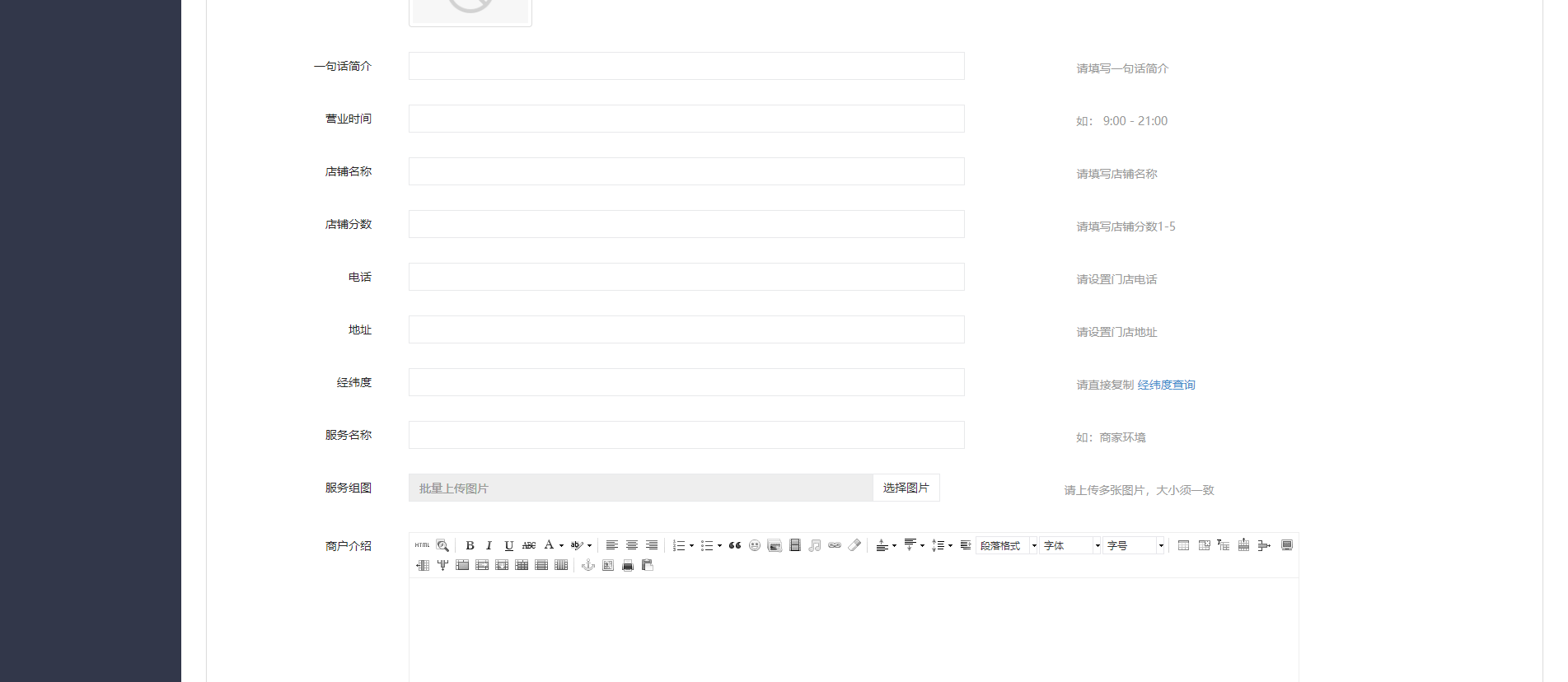Image resolution: width=1568 pixels, height=682 pixels.
Task: Print the editor content
Action: pyautogui.click(x=628, y=565)
